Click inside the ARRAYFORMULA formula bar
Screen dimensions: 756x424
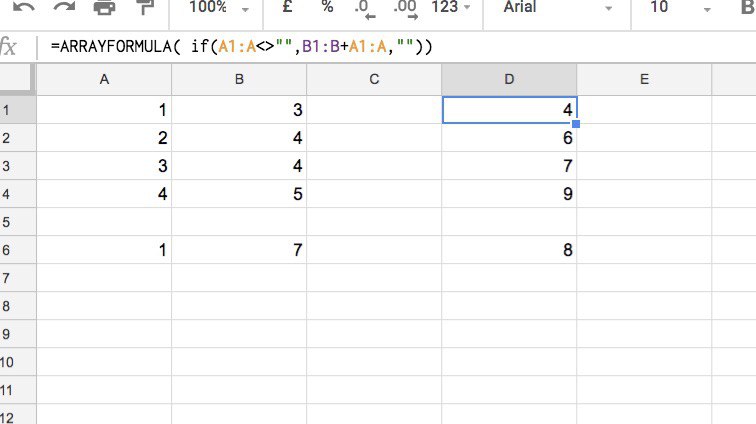(400, 47)
